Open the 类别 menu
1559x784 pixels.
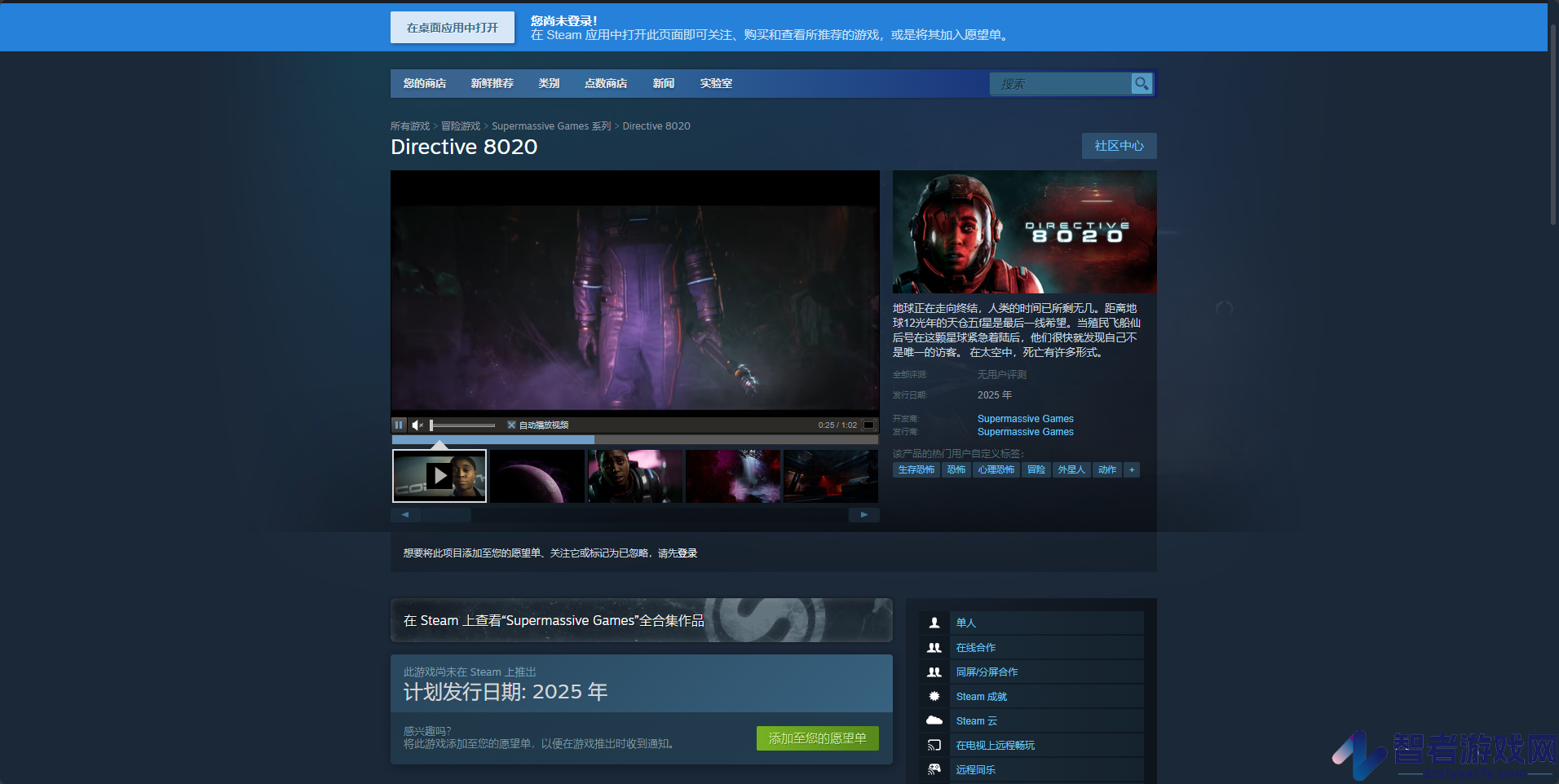point(549,83)
